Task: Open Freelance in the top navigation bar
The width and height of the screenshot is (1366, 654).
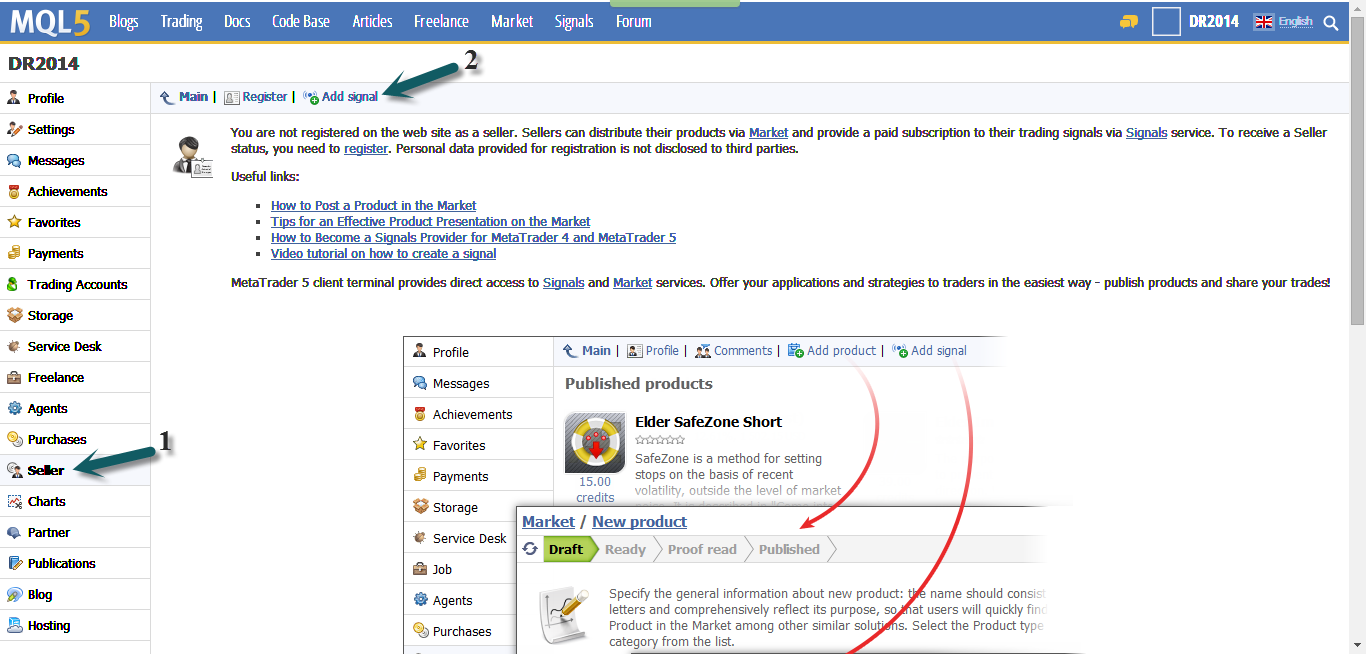Action: 442,21
